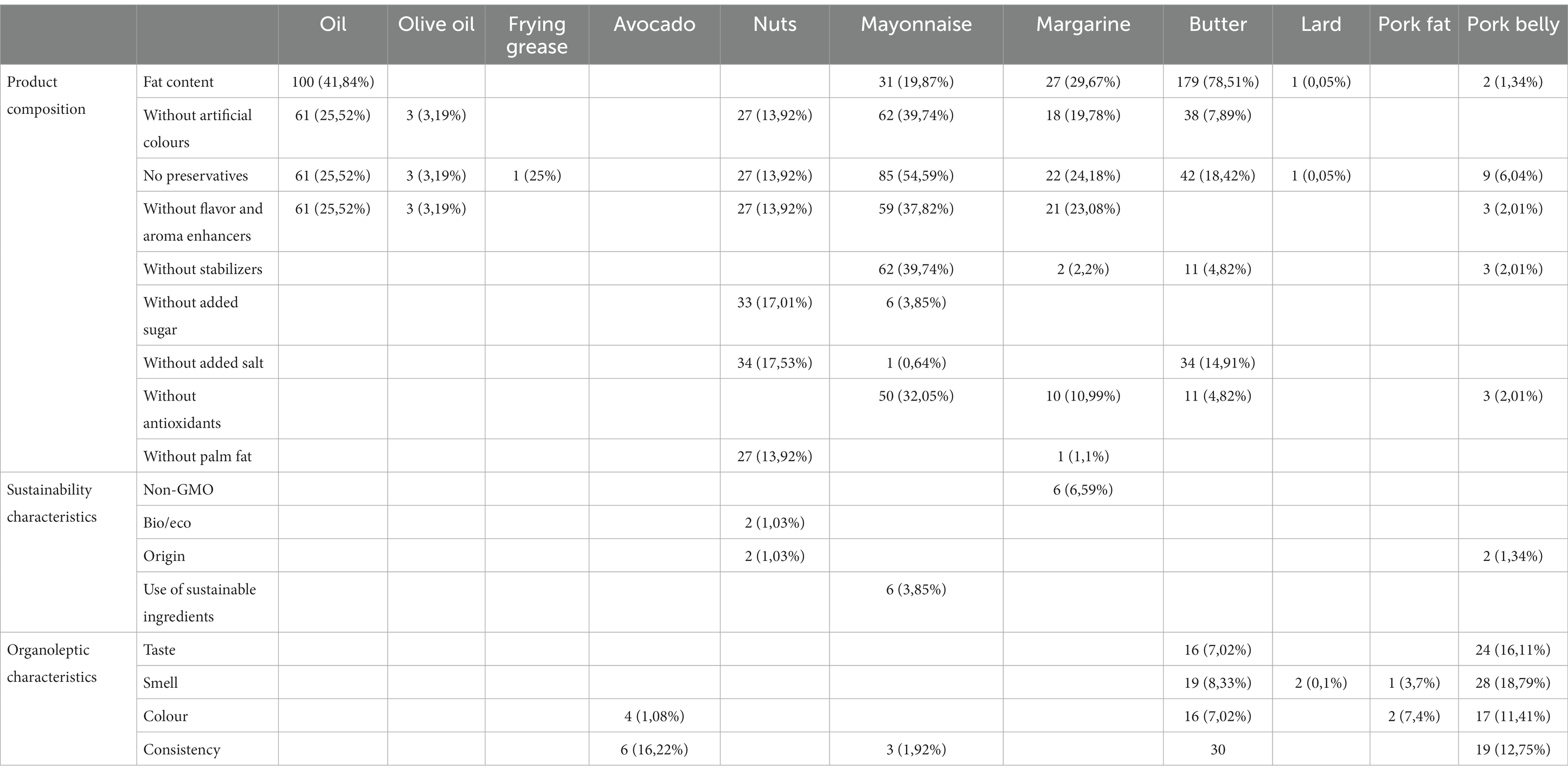Viewport: 1568px width, 775px height.
Task: Click Avocado colour cell "4 (1,08%)"
Action: (x=654, y=716)
